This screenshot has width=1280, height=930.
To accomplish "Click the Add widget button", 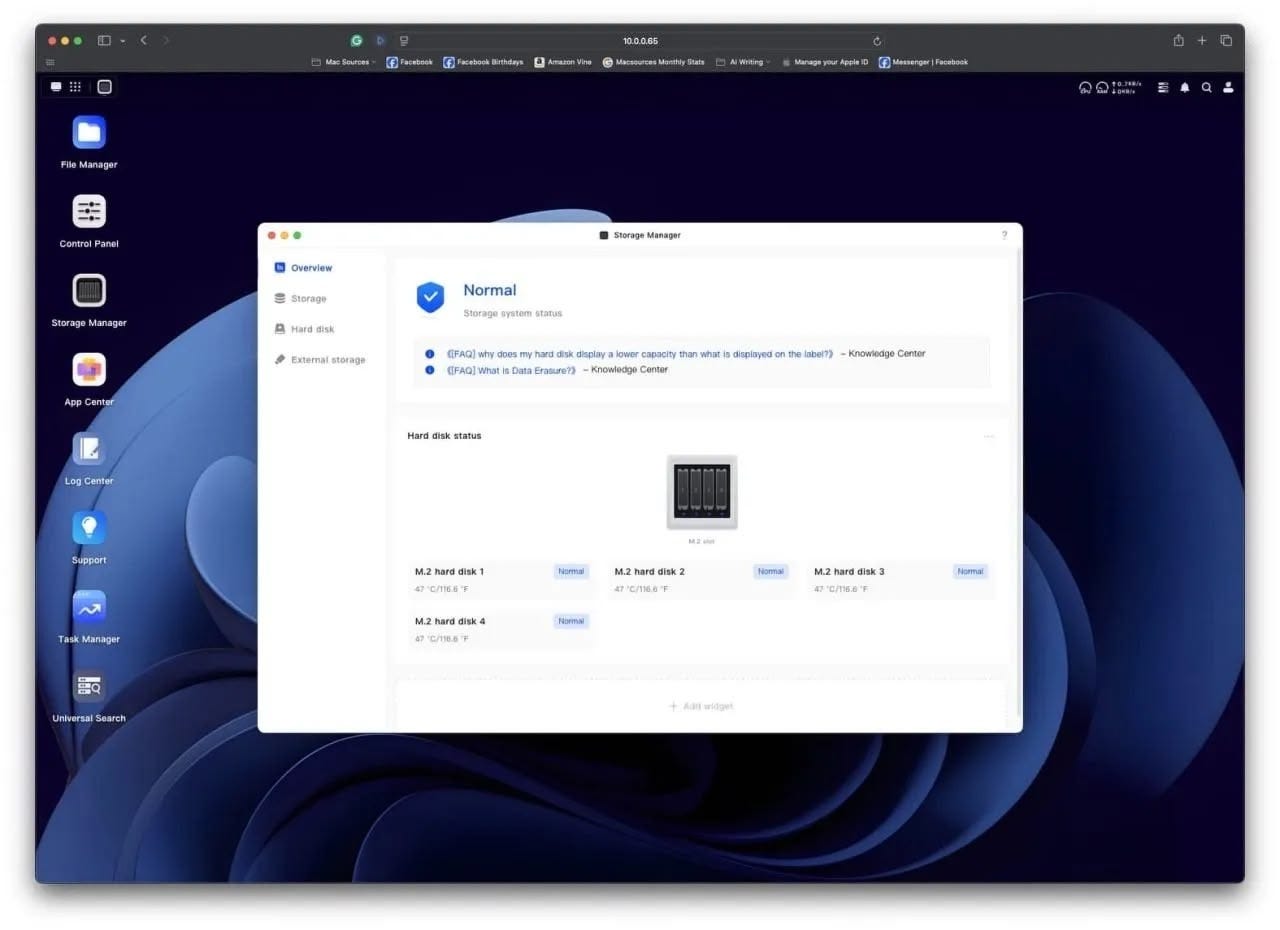I will tap(701, 706).
